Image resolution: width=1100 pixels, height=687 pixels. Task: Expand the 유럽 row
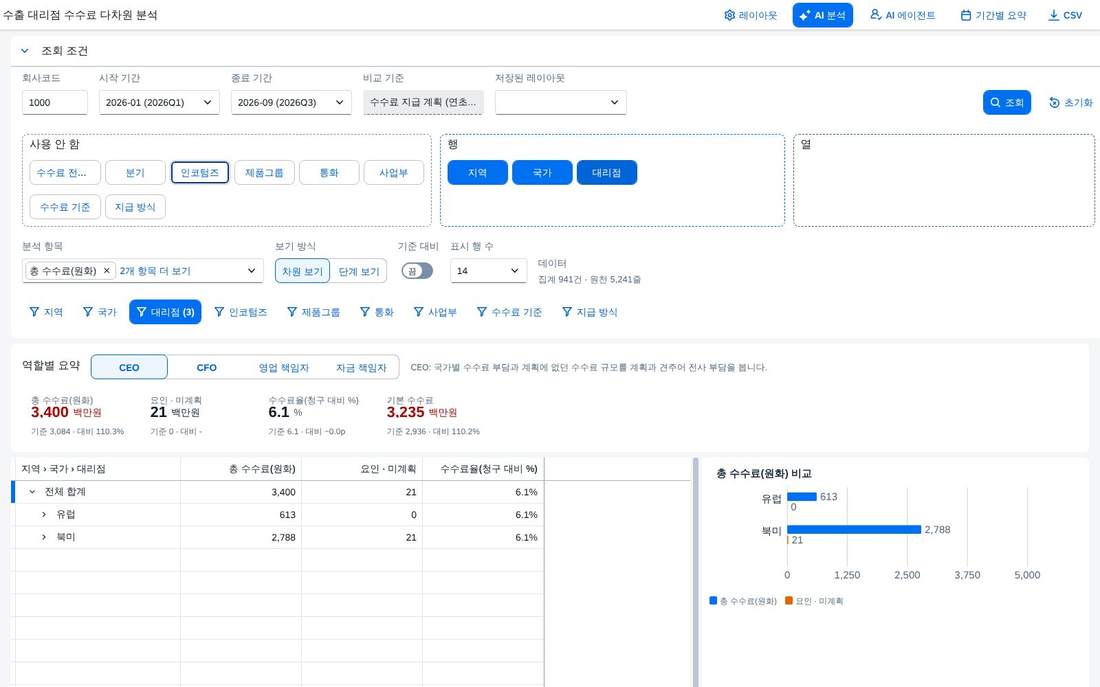coord(43,514)
